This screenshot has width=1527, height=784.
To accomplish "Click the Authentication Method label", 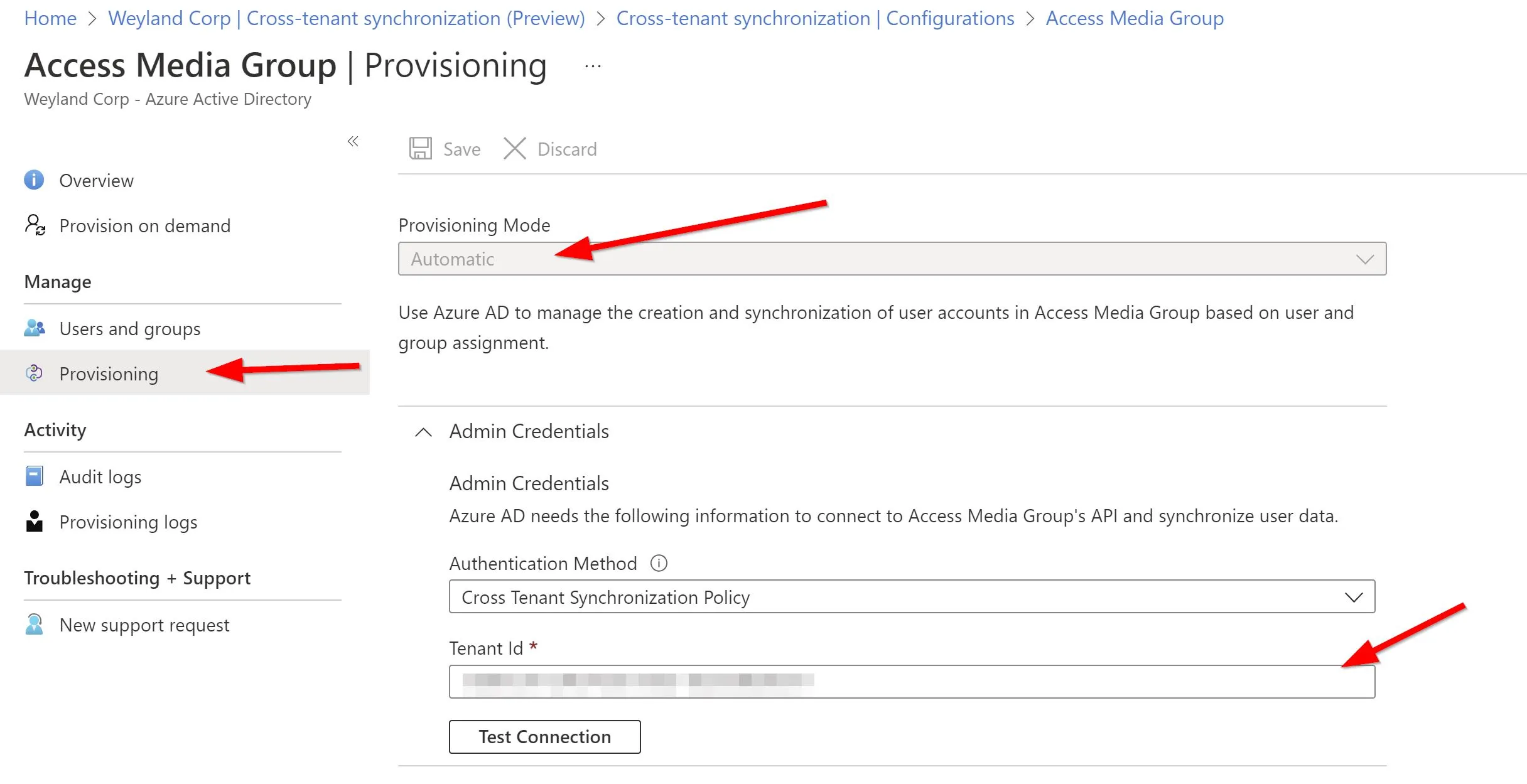I will point(543,563).
